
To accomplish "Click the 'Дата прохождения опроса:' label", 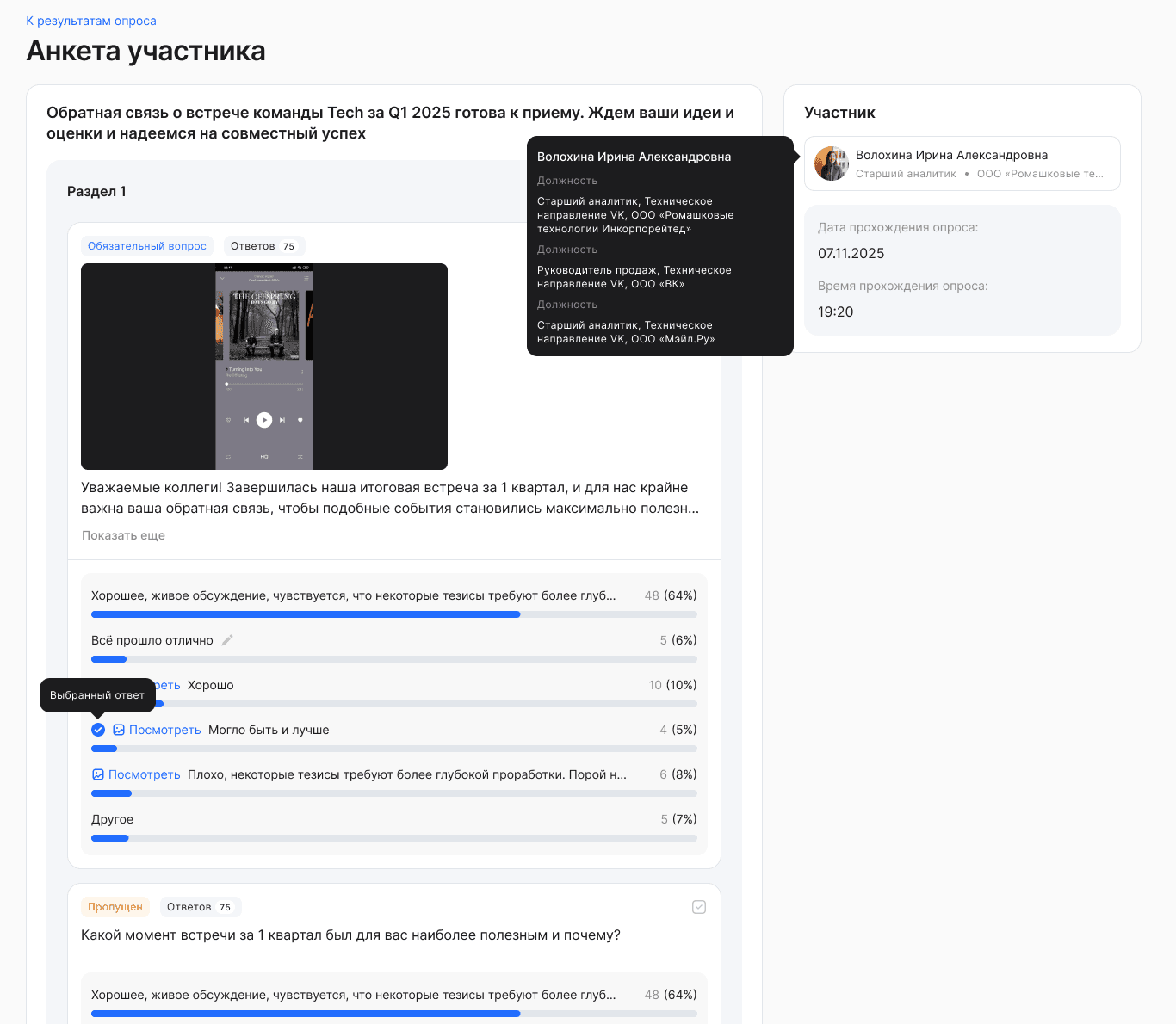I will [898, 228].
